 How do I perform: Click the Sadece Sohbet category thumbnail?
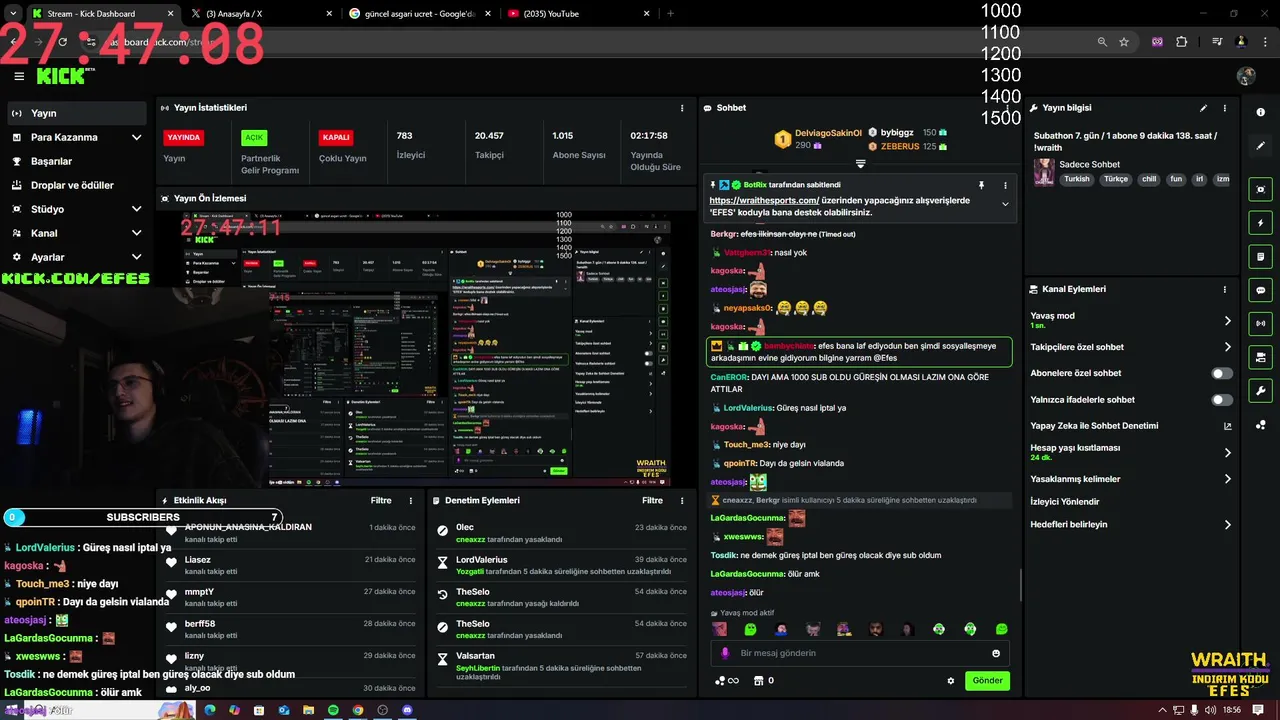(x=1044, y=172)
